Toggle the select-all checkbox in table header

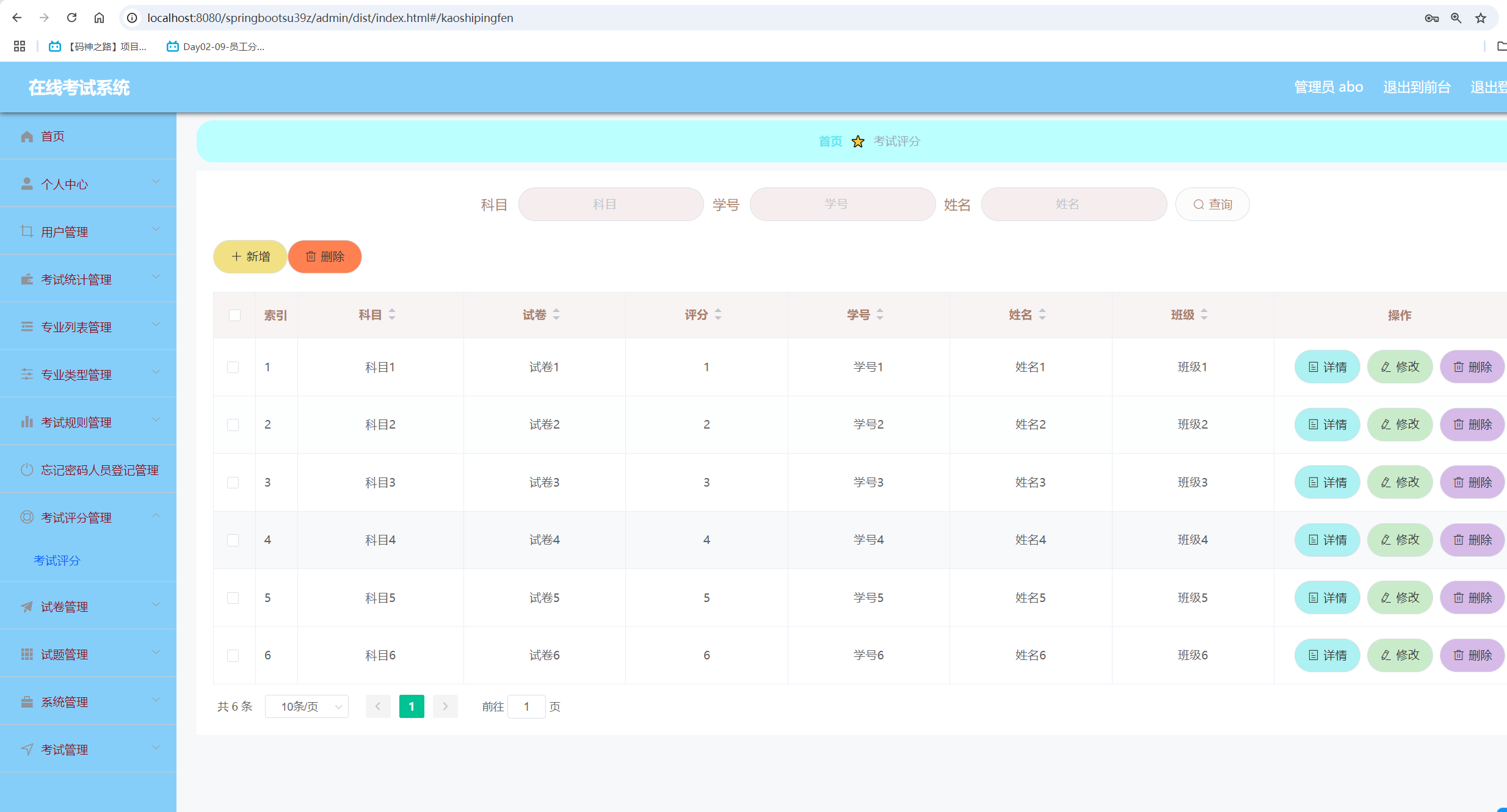(x=234, y=315)
